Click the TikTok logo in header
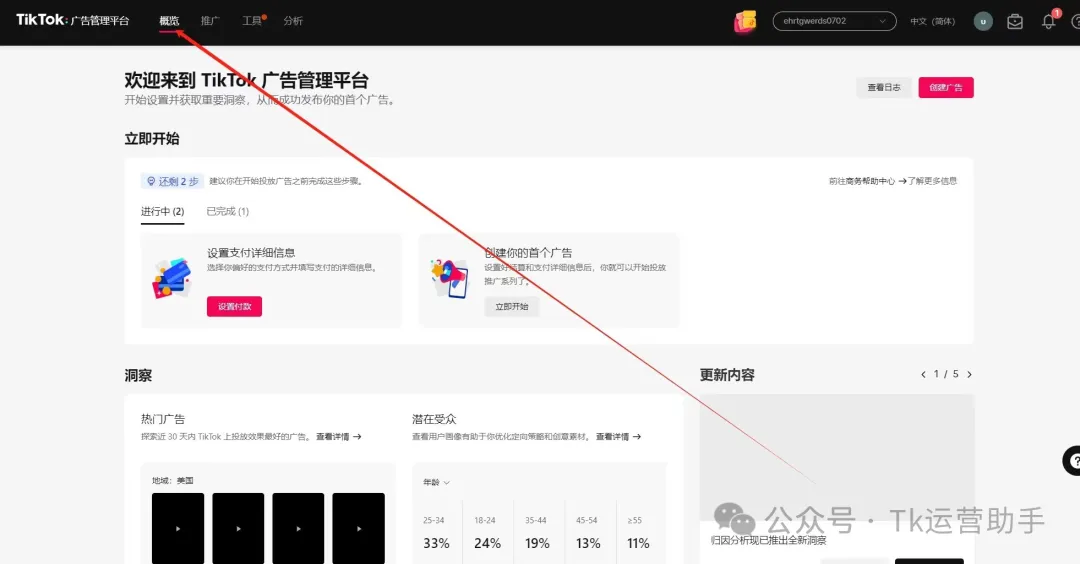This screenshot has width=1080, height=564. 40,20
